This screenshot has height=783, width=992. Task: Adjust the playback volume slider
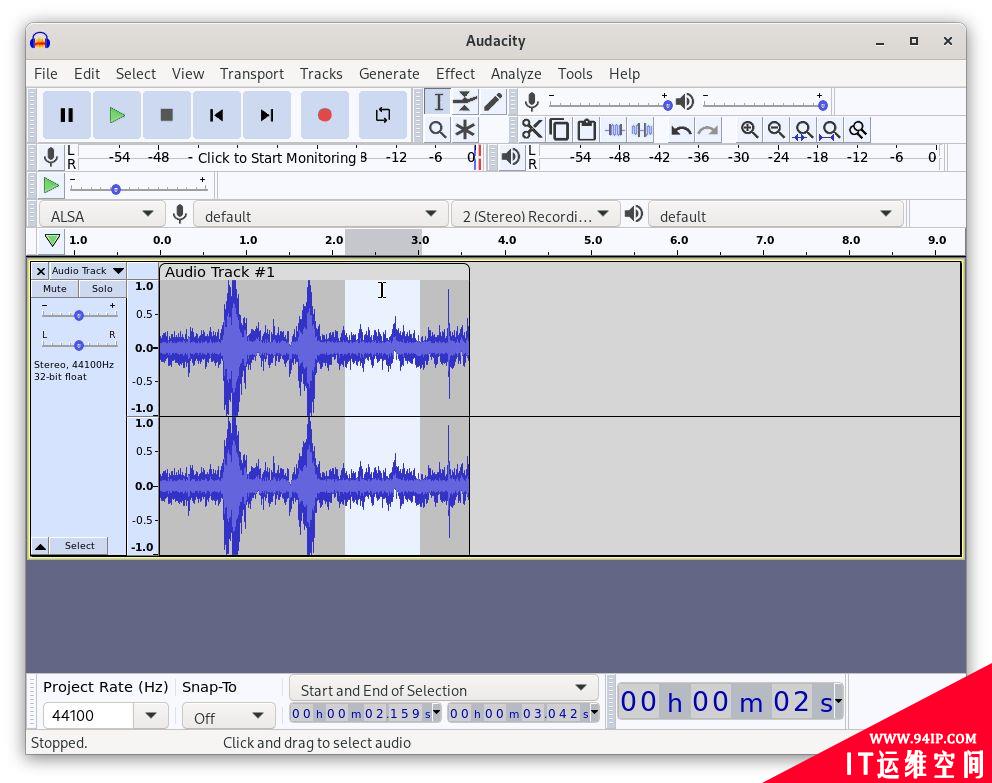pos(764,104)
